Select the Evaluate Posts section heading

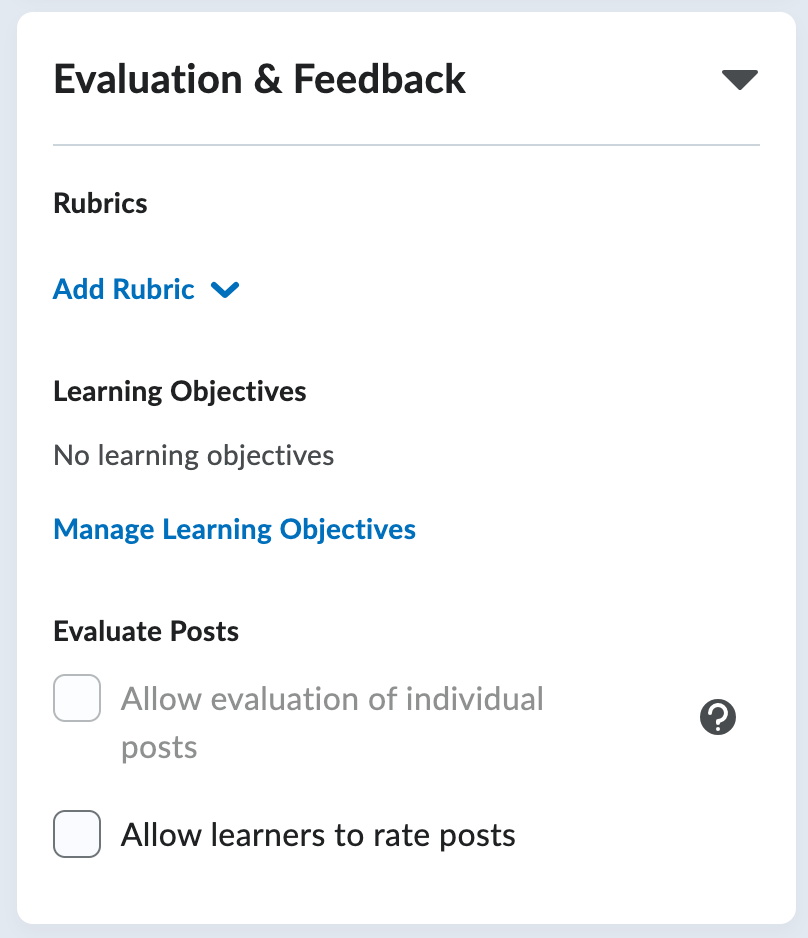[146, 631]
